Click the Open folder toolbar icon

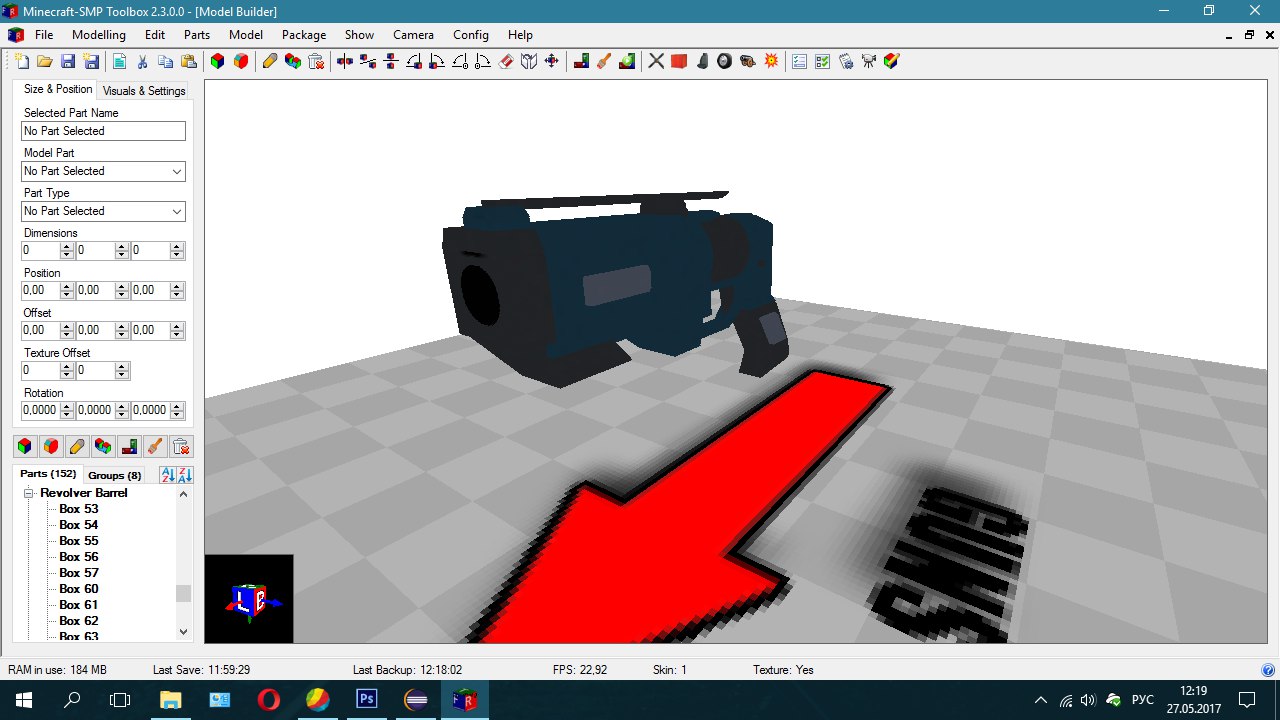(45, 61)
